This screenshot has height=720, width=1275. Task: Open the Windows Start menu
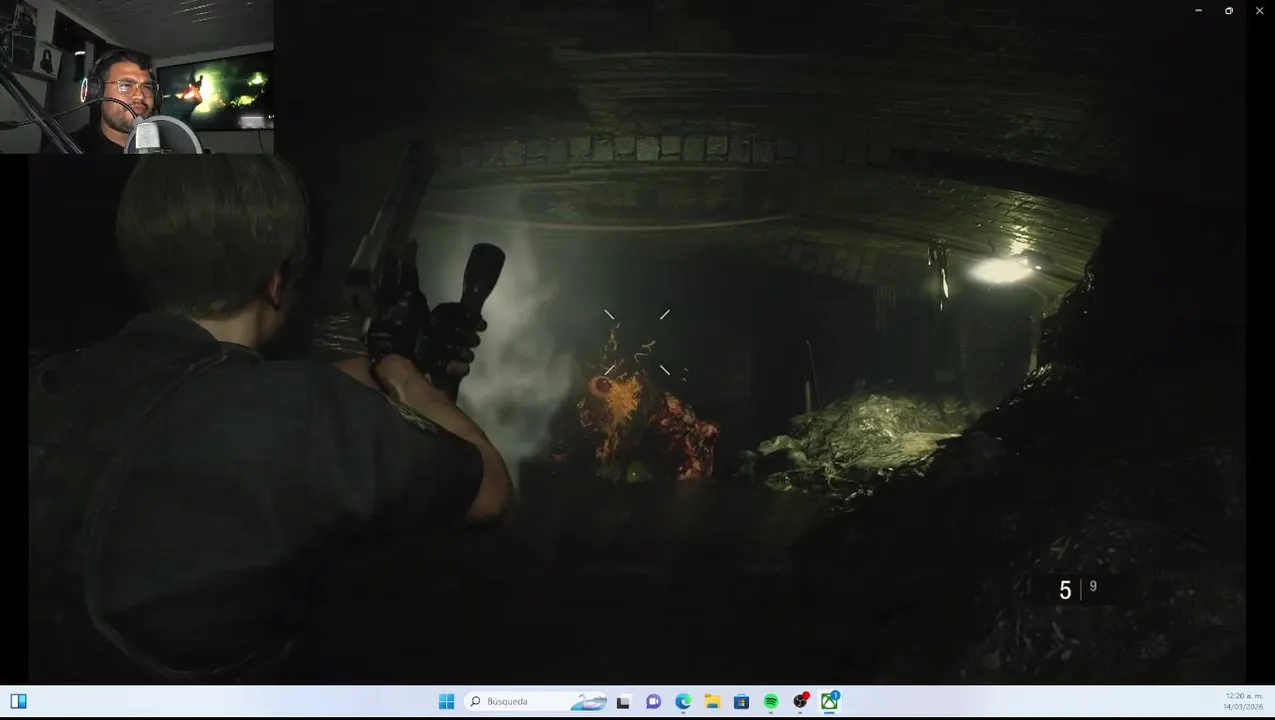click(446, 701)
